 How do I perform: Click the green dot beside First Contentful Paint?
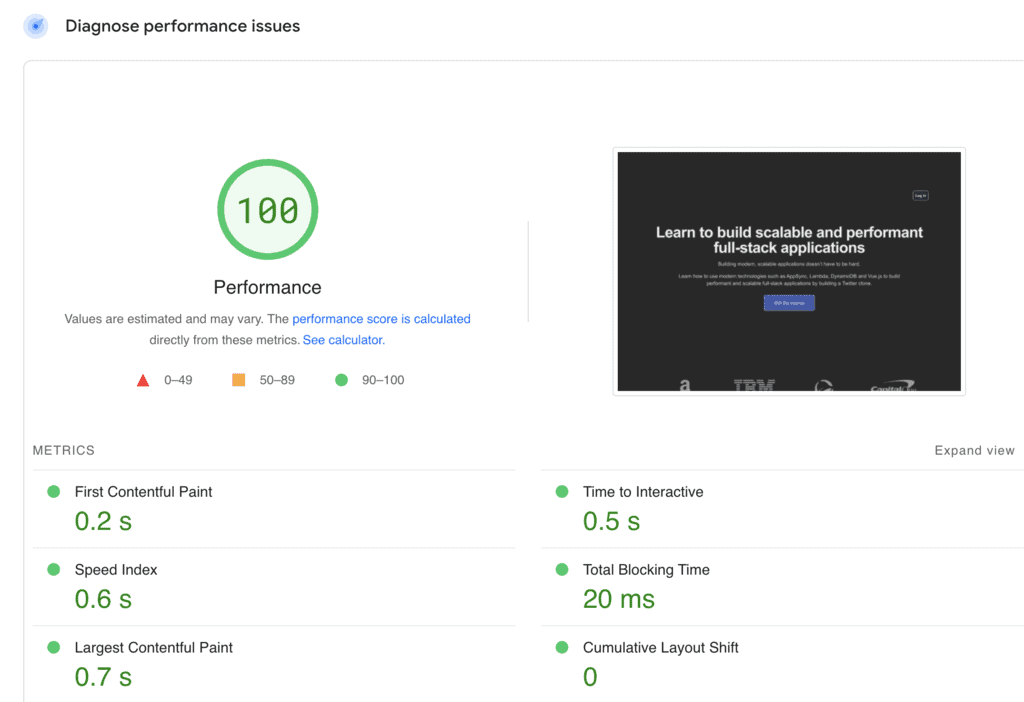click(x=54, y=492)
